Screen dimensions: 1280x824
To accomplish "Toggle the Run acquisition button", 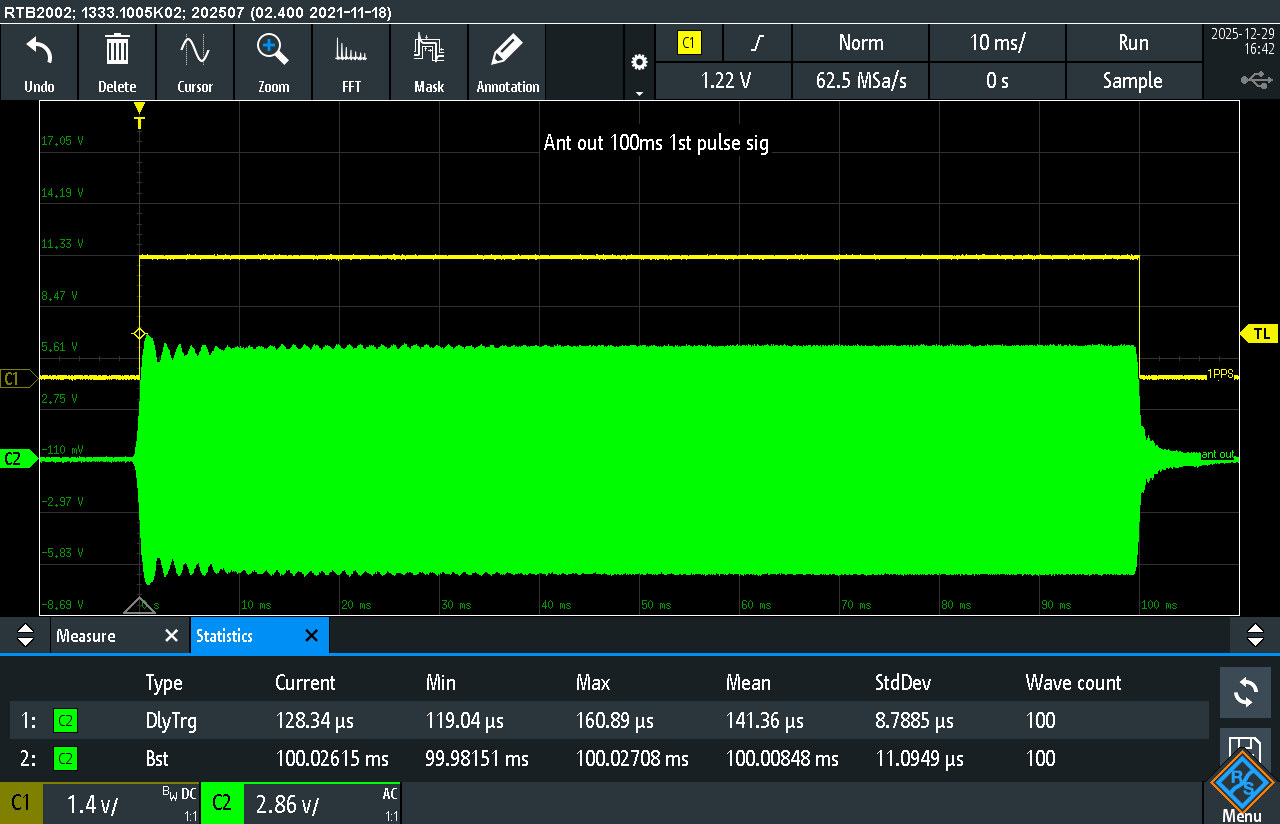I will tap(1132, 43).
